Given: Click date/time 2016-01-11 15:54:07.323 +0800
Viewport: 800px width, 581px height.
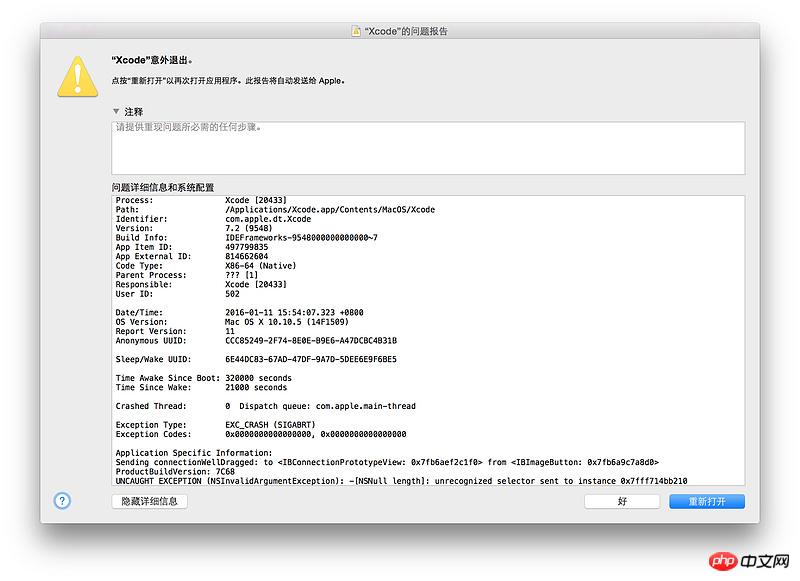Looking at the screenshot, I should (294, 312).
